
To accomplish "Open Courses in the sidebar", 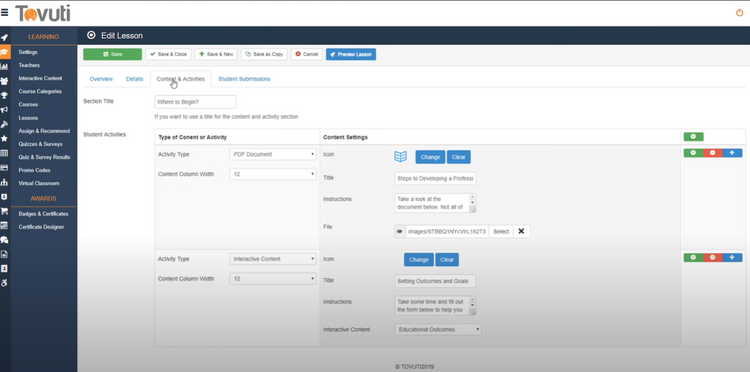I will point(28,104).
